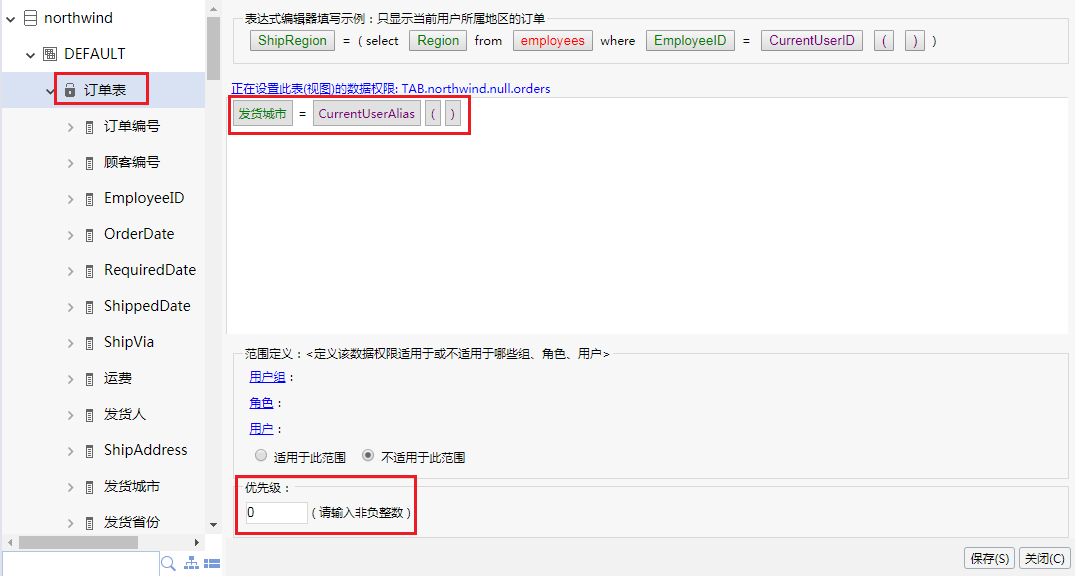The height and width of the screenshot is (576, 1075).
Task: Click the field icon next to 订单编号
Action: click(x=89, y=128)
